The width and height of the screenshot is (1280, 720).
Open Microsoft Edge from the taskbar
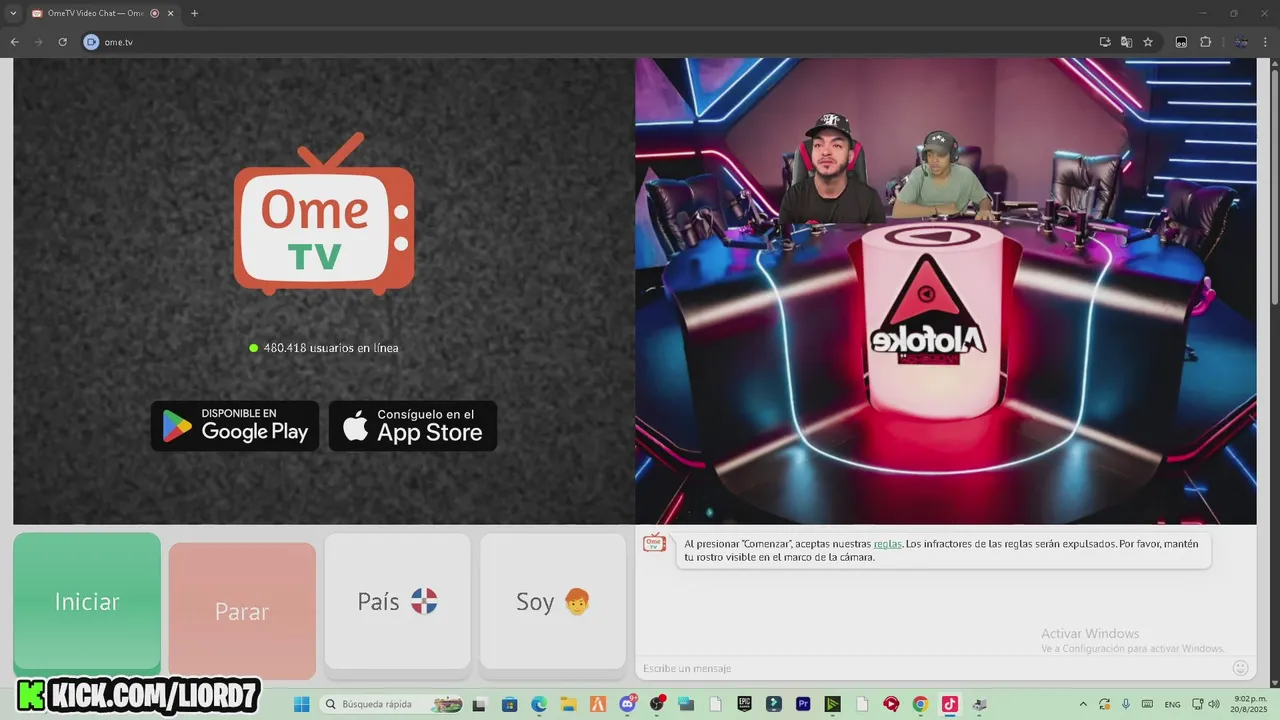coord(538,704)
